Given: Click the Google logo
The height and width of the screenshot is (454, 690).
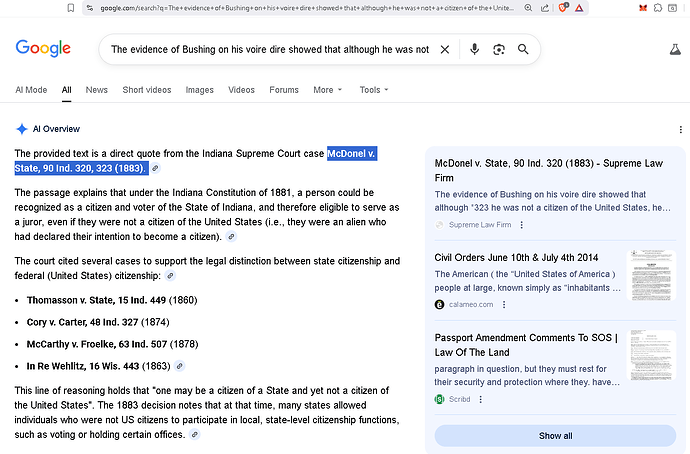Looking at the screenshot, I should (x=43, y=49).
